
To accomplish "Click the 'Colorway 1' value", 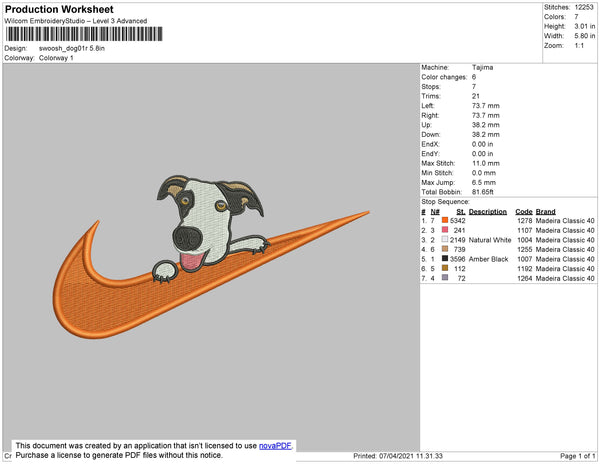I will point(56,58).
